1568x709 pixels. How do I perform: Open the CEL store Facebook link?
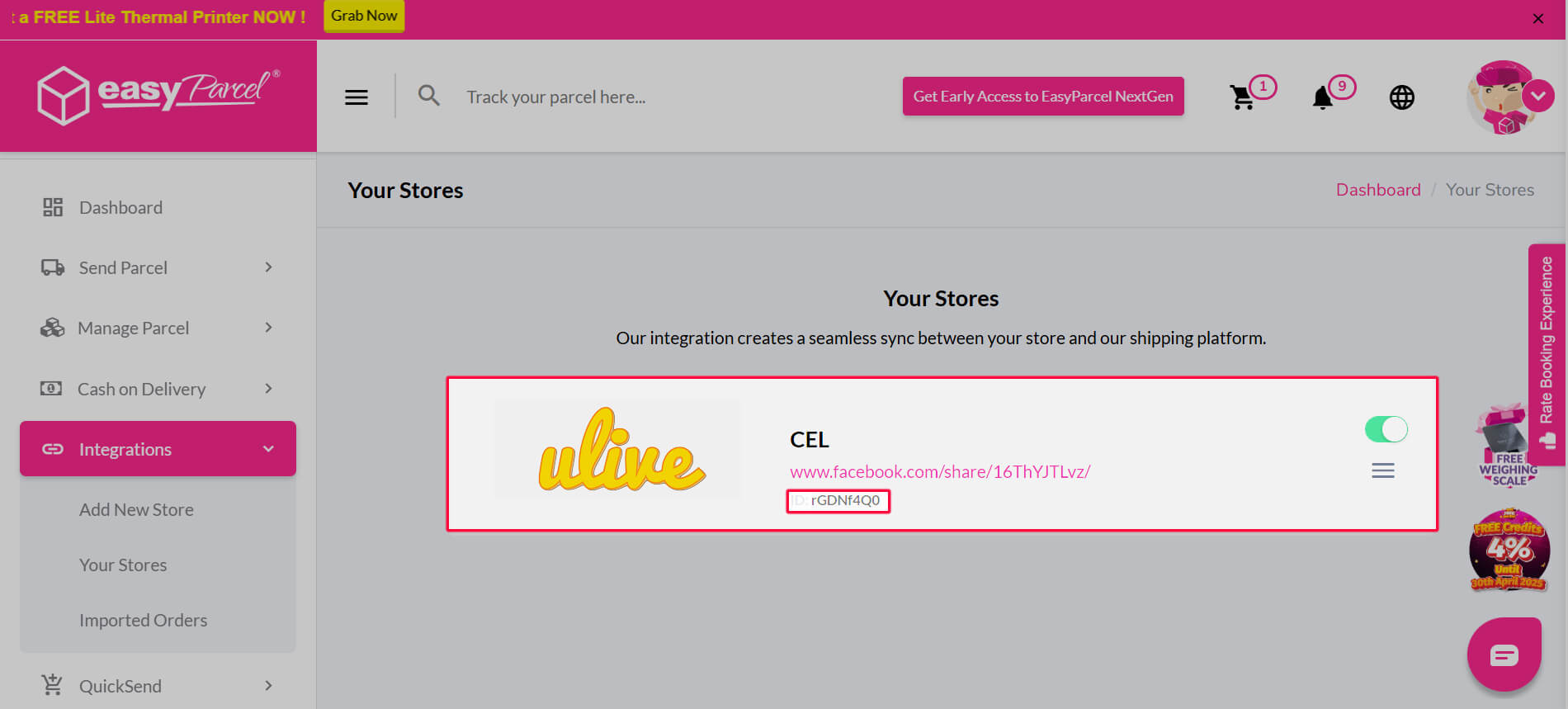pos(940,471)
